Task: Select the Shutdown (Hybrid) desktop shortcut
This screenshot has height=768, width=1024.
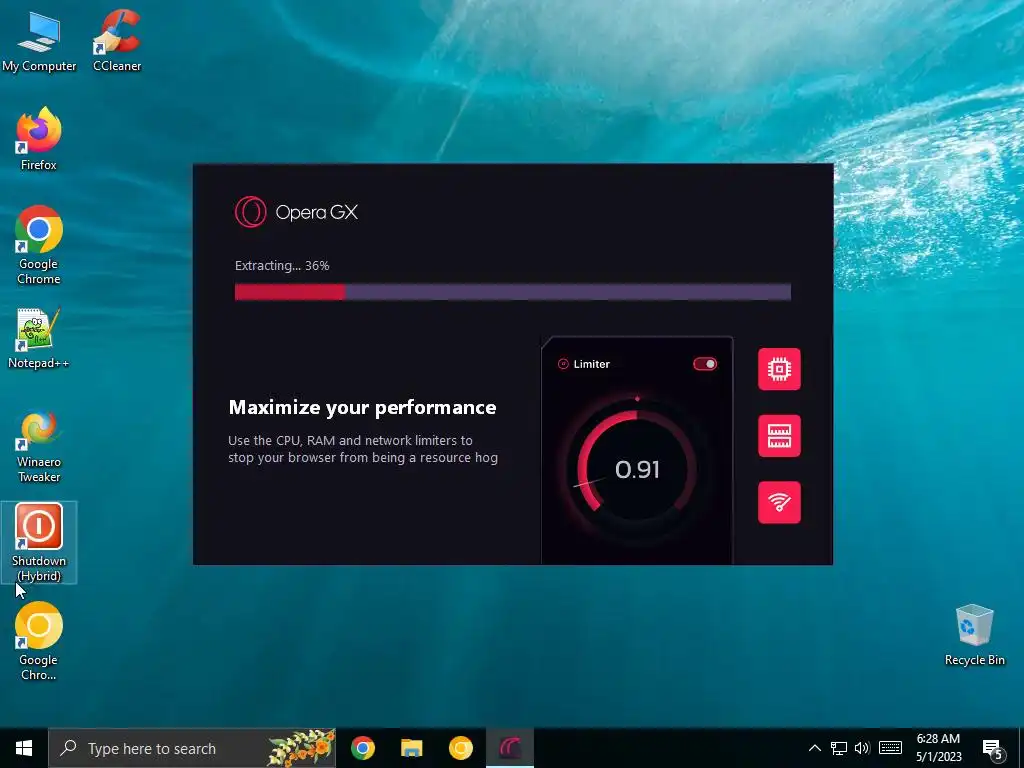Action: coord(39,542)
